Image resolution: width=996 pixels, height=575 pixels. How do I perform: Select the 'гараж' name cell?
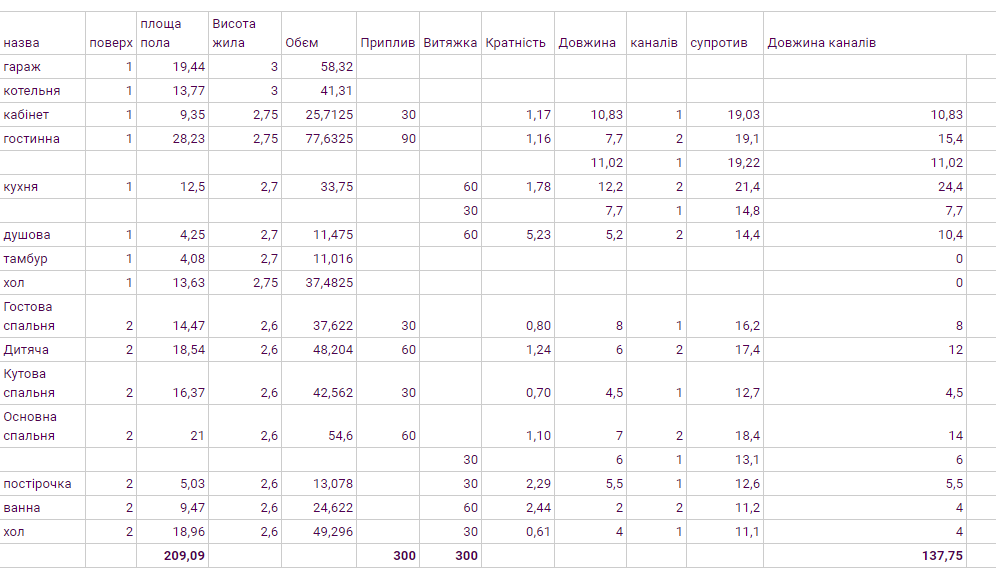pos(43,67)
